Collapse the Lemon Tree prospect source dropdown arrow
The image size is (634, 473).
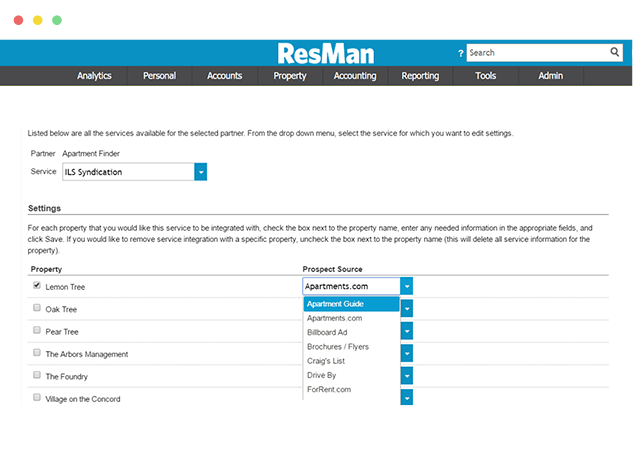pos(407,286)
